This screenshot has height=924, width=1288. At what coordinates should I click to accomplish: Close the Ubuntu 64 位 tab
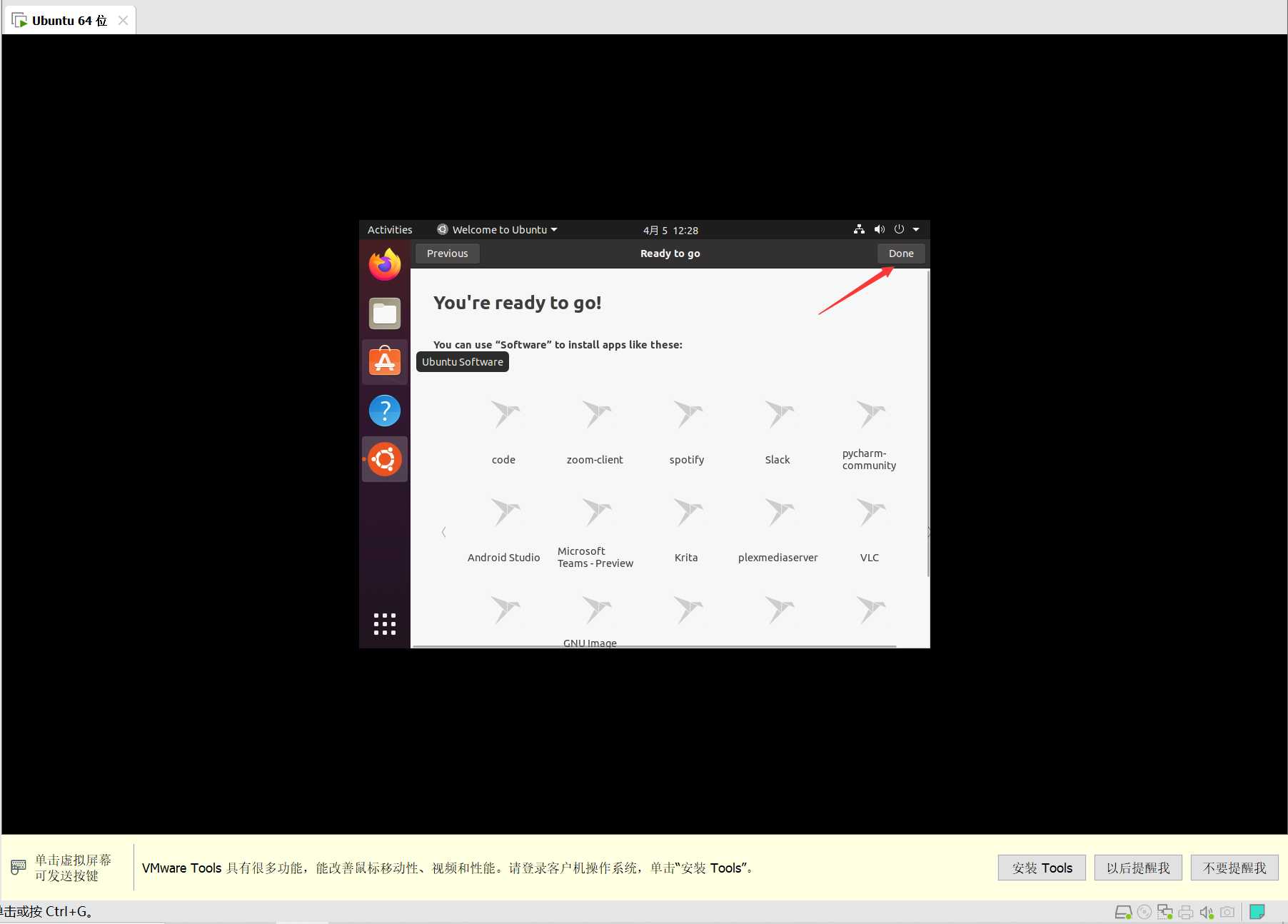pos(123,20)
